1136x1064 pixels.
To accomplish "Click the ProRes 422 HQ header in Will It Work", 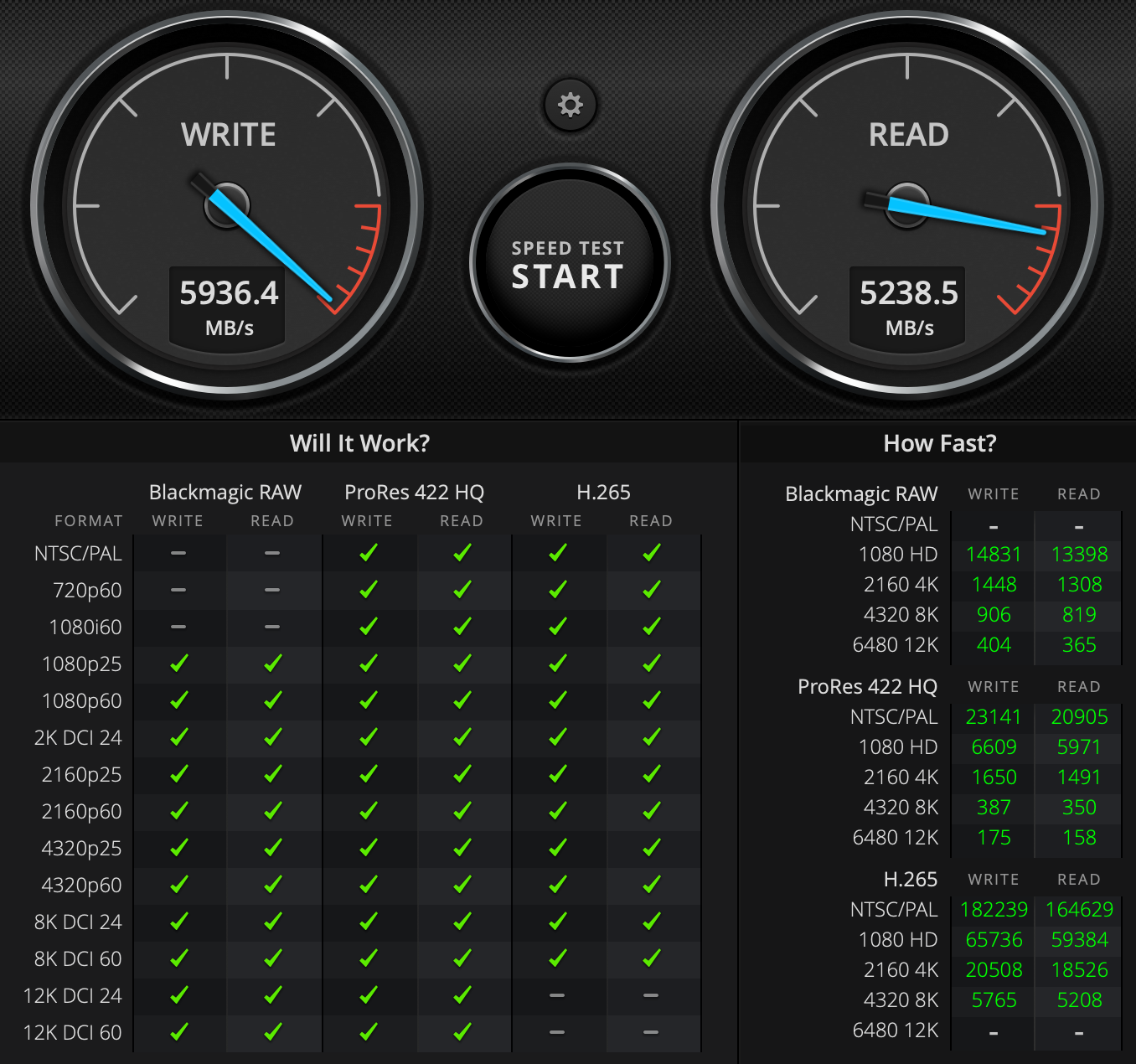I will point(415,493).
